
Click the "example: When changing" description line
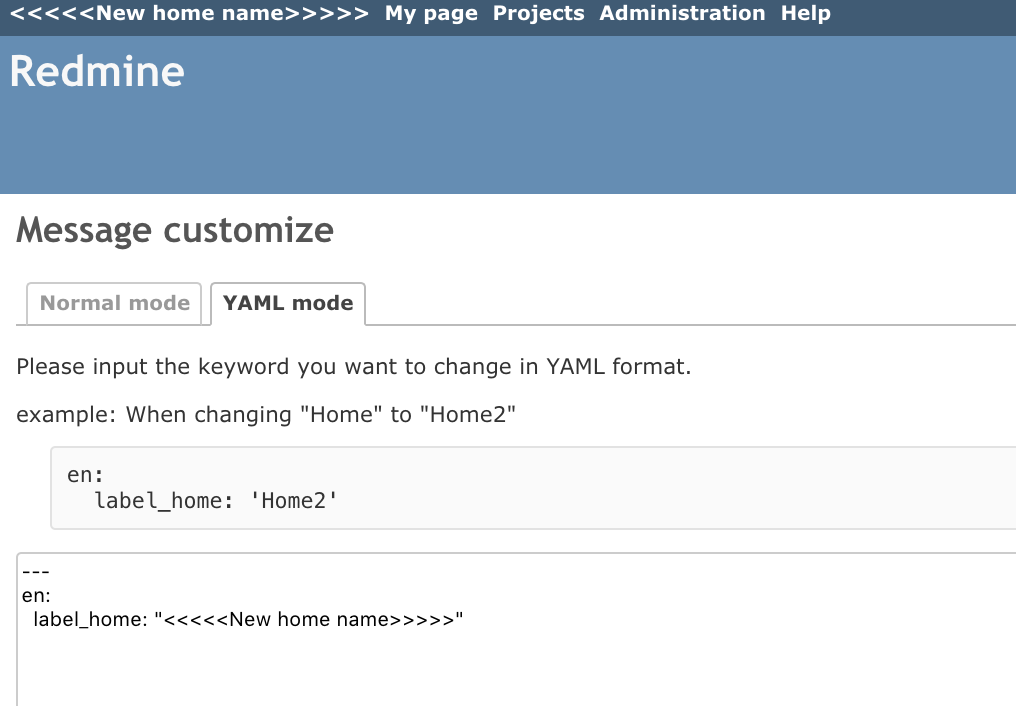(x=266, y=415)
